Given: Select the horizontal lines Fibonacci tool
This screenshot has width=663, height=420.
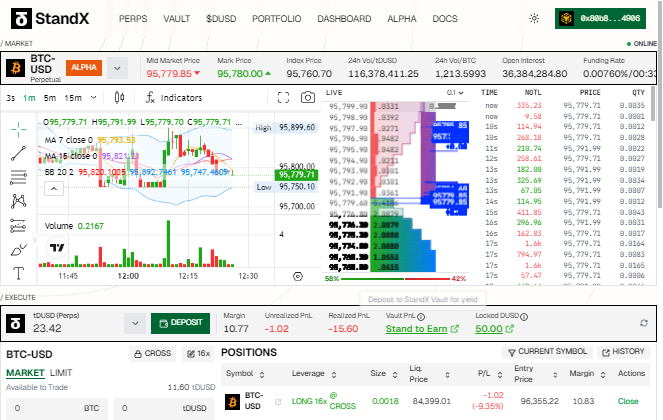Looking at the screenshot, I should pyautogui.click(x=18, y=177).
